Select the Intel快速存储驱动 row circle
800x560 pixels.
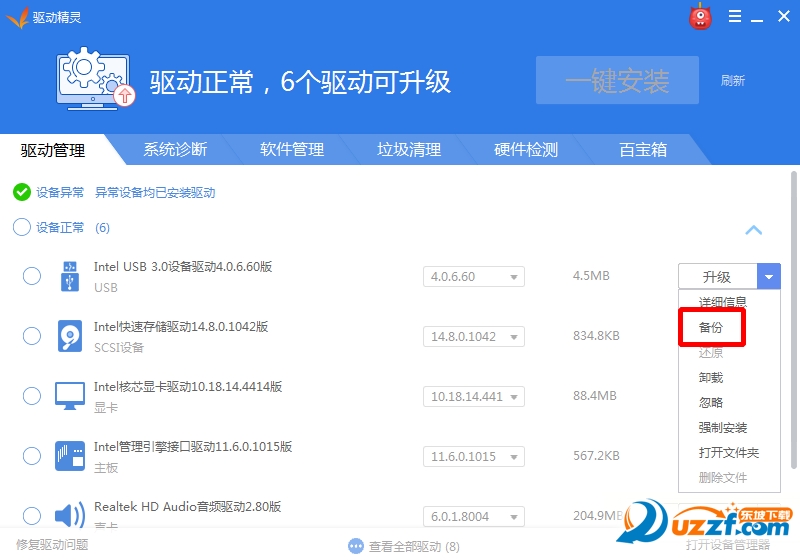(x=32, y=336)
